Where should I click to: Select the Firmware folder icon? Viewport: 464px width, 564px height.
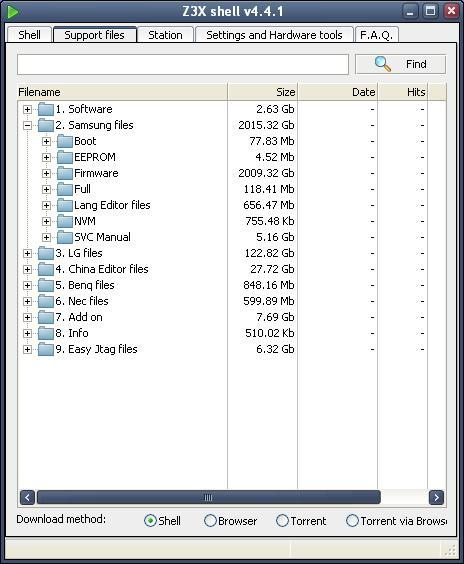point(65,173)
